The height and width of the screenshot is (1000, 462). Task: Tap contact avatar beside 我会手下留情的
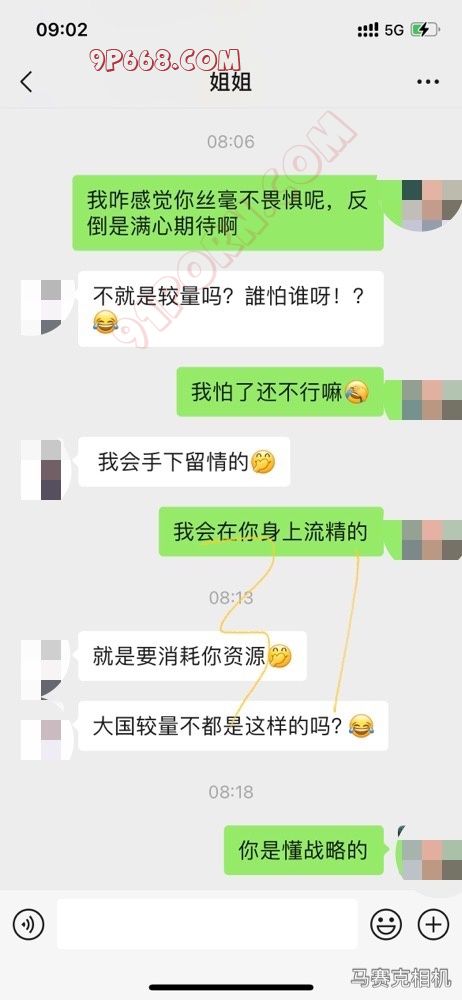pyautogui.click(x=41, y=469)
